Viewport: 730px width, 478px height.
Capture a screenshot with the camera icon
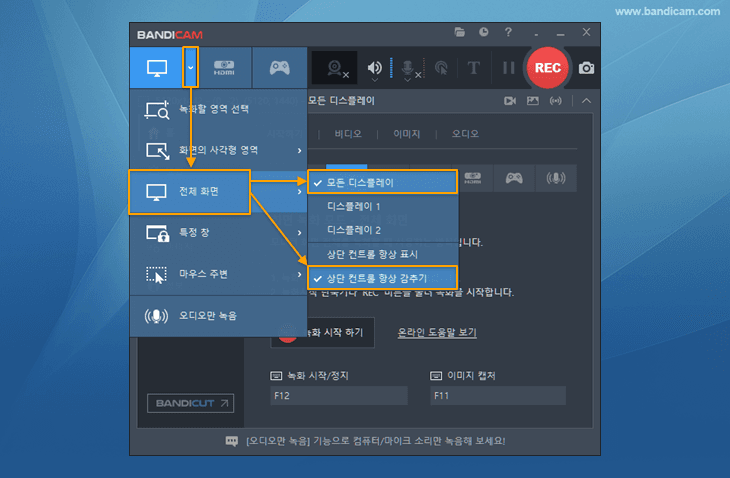click(x=586, y=68)
